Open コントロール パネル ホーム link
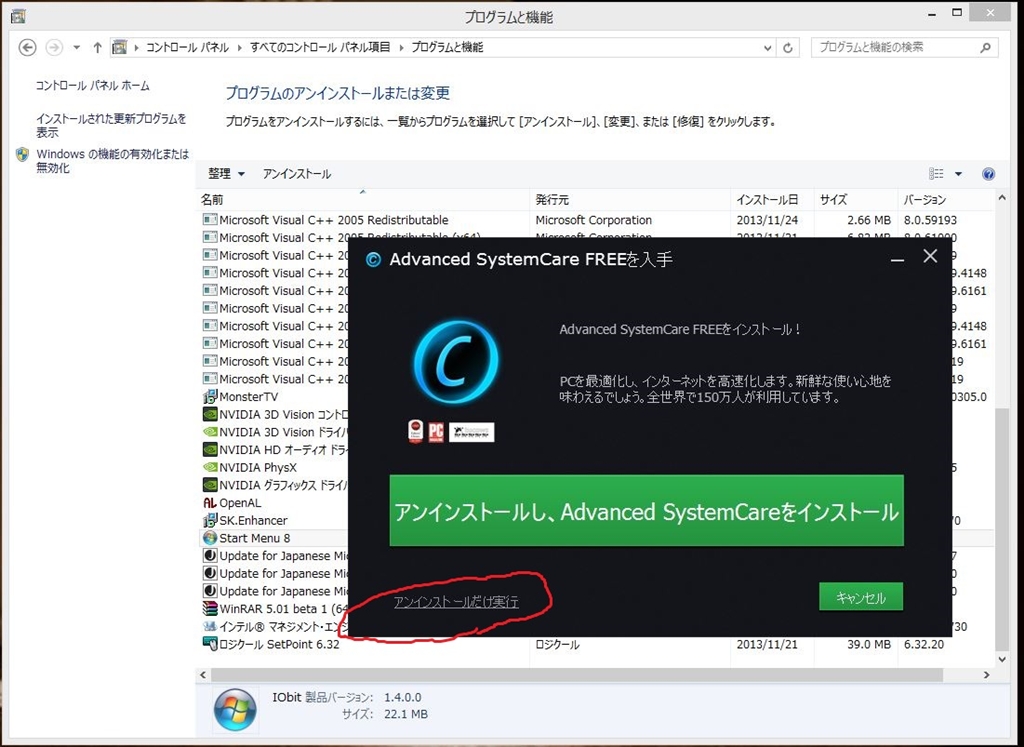 92,86
